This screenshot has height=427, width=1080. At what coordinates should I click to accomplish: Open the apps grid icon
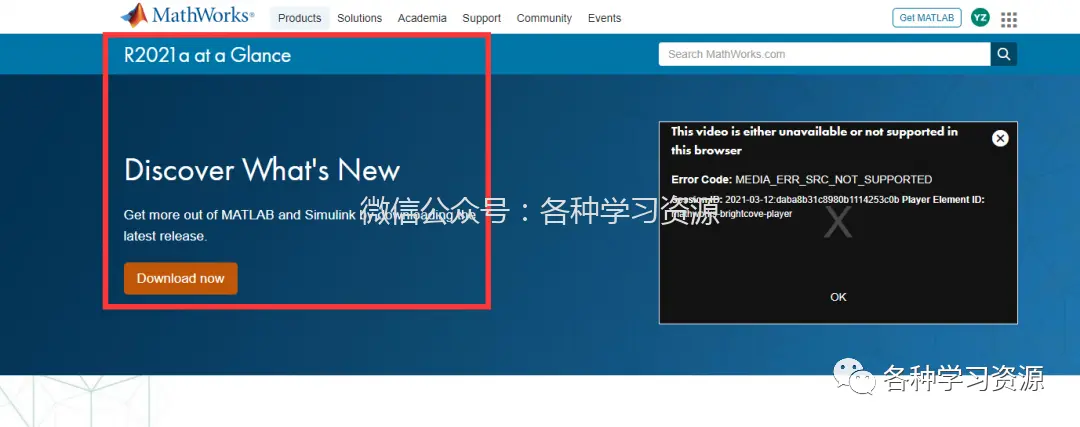(x=1009, y=20)
